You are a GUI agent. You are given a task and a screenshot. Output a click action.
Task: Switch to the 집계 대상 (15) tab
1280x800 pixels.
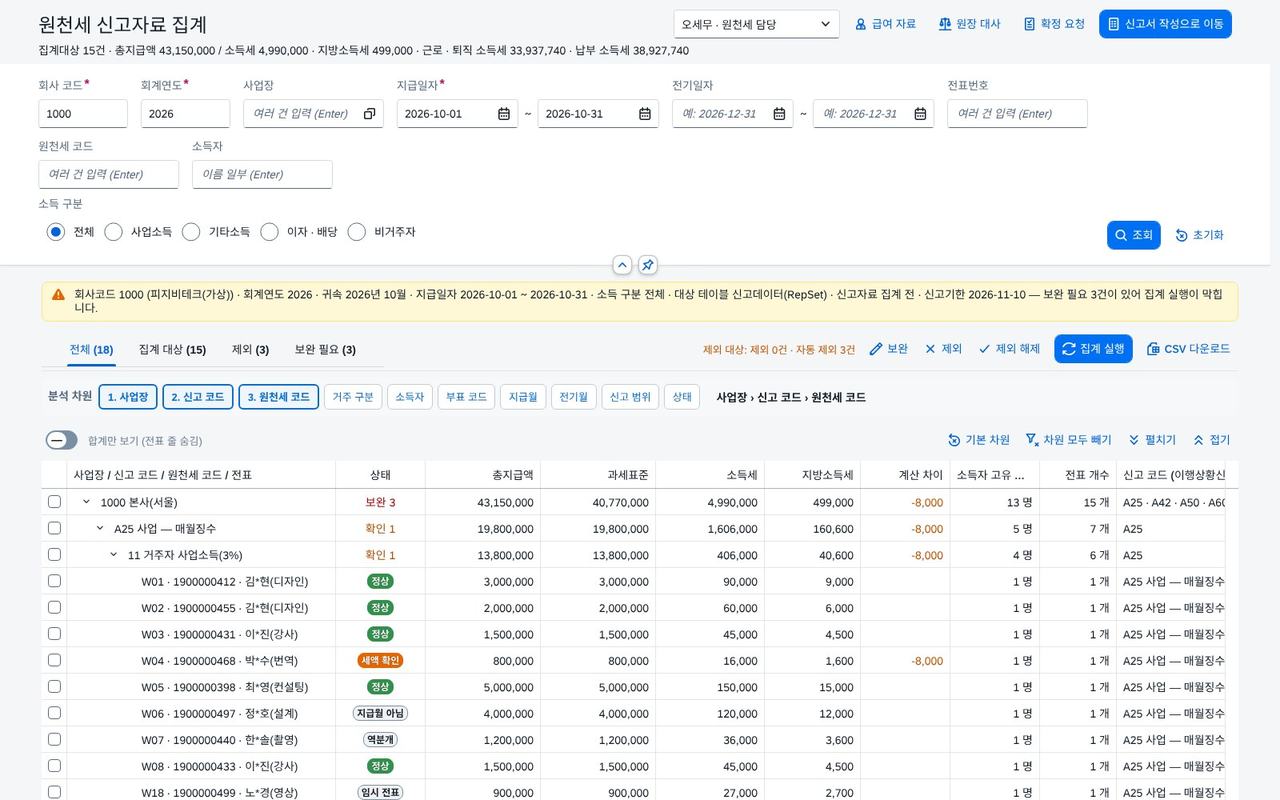172,350
